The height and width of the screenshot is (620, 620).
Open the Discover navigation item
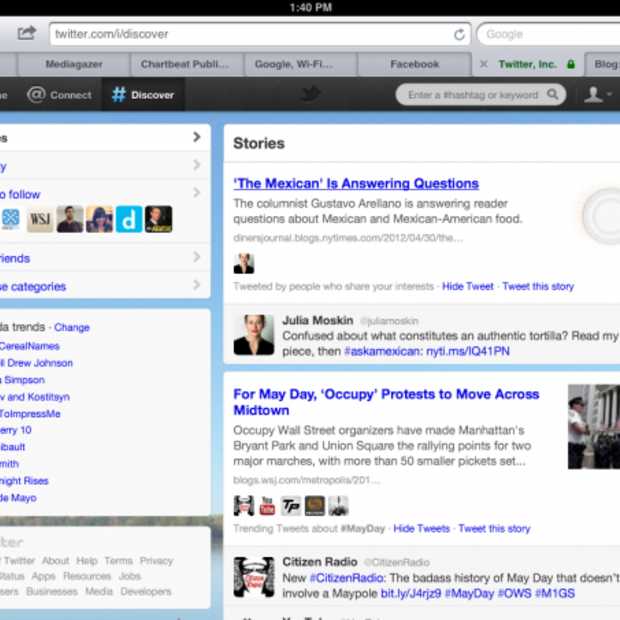[x=143, y=95]
